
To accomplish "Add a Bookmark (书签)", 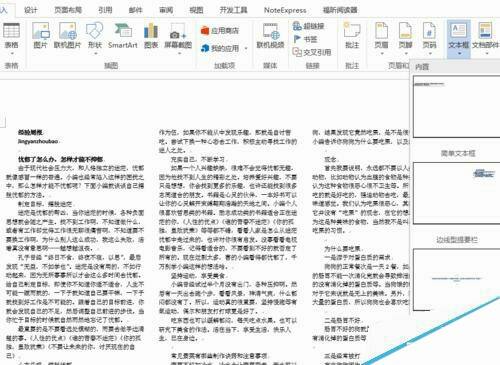I will 305,39.
